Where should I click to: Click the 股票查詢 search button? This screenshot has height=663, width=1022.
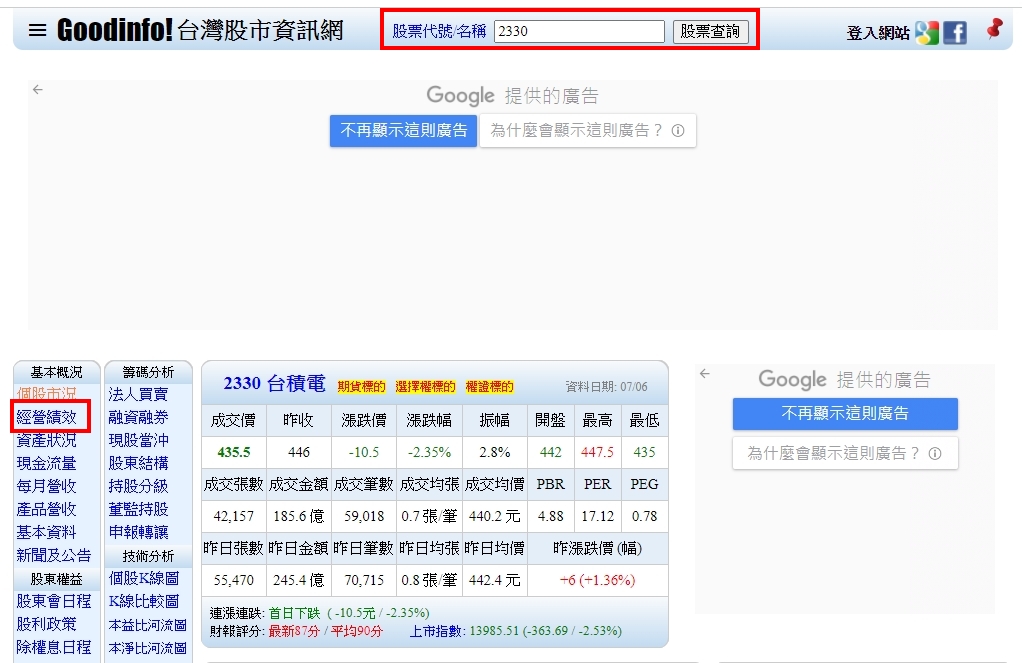pyautogui.click(x=710, y=31)
